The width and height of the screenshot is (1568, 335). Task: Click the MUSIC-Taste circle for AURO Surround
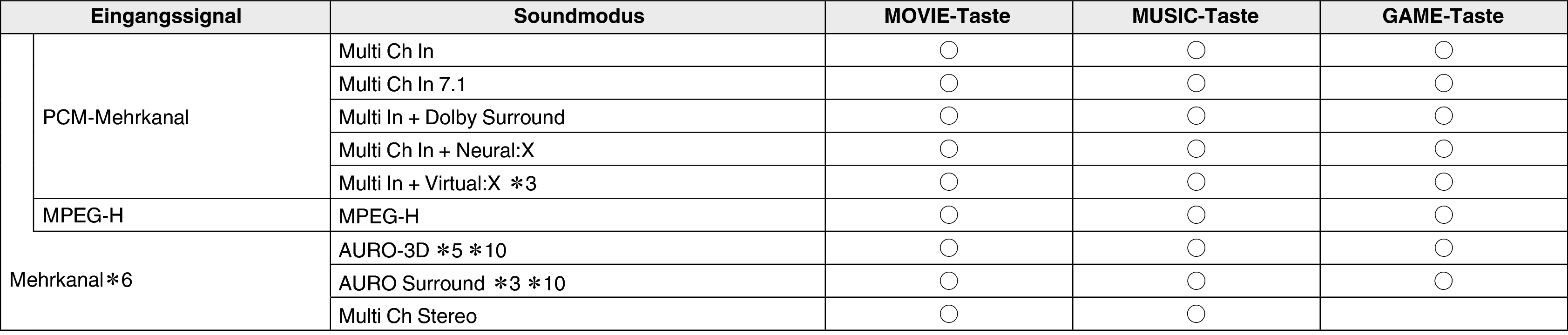(1196, 281)
